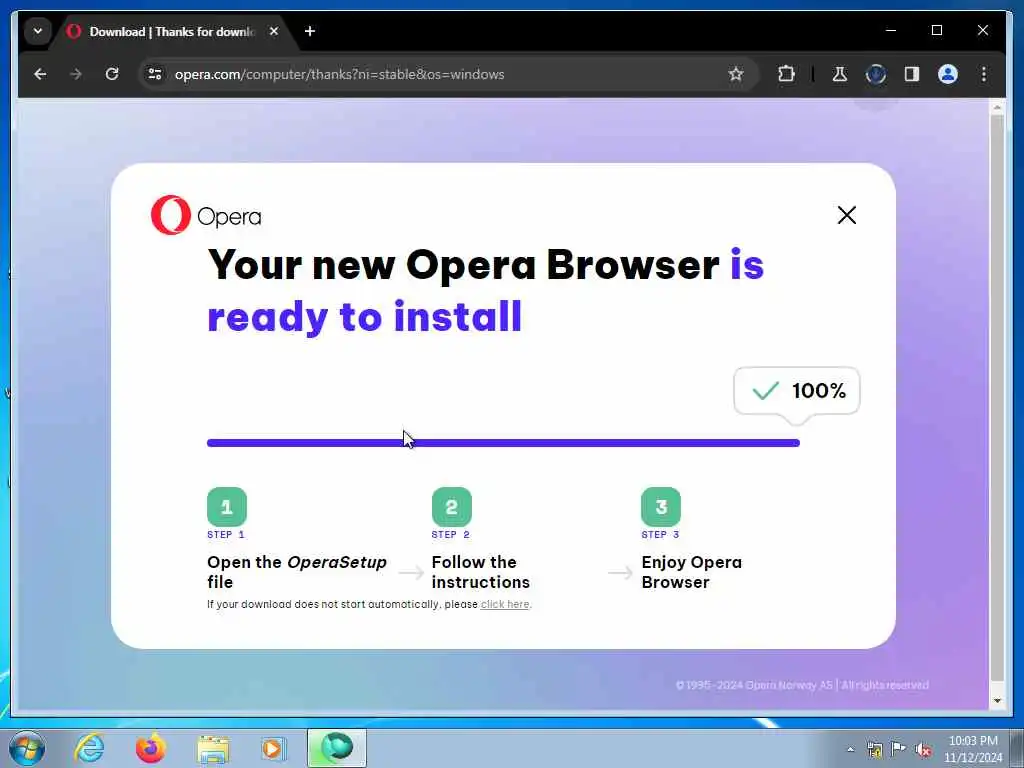Click the green Step 3 badge
The image size is (1024, 768).
click(661, 507)
